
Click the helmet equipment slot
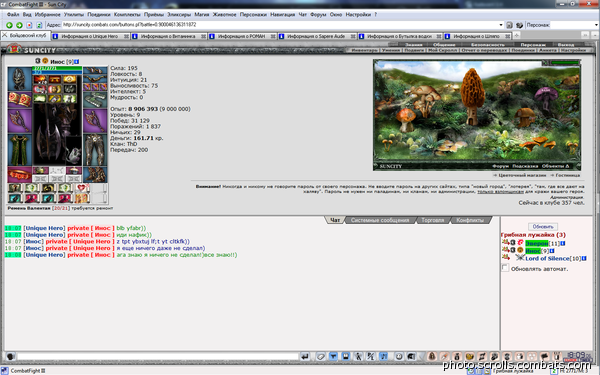point(19,79)
